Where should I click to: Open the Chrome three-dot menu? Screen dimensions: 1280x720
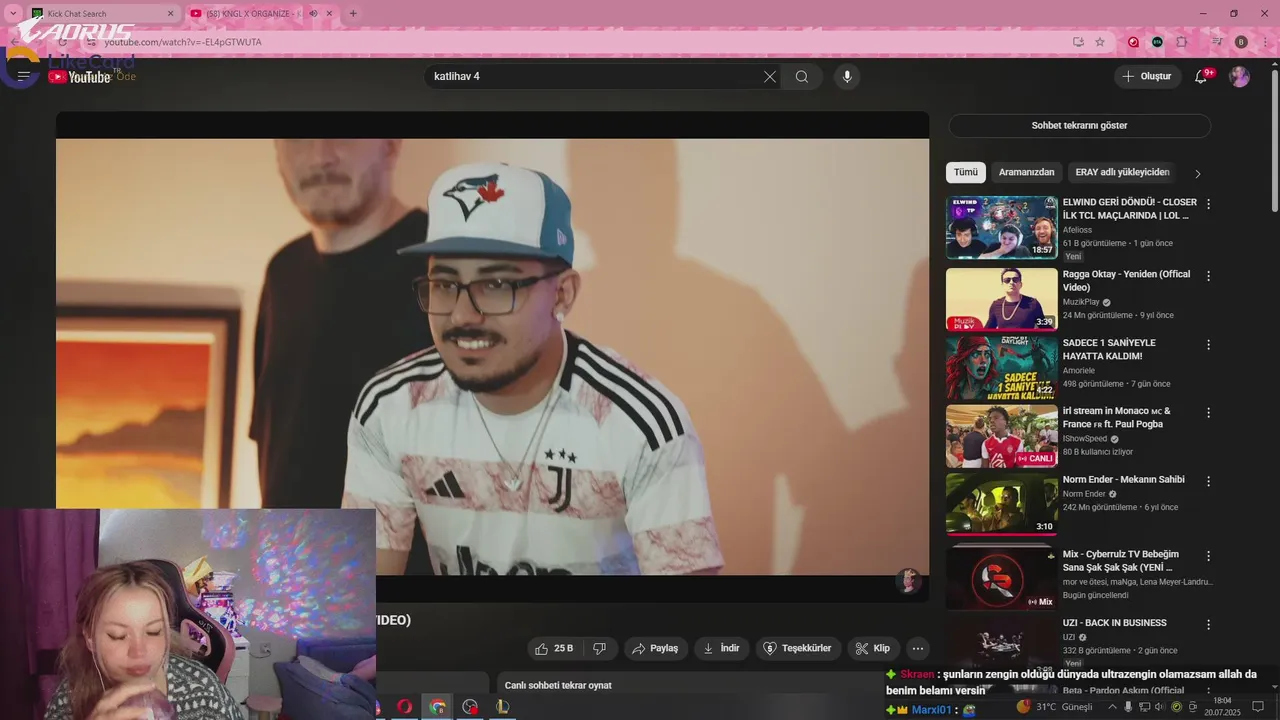click(1263, 42)
